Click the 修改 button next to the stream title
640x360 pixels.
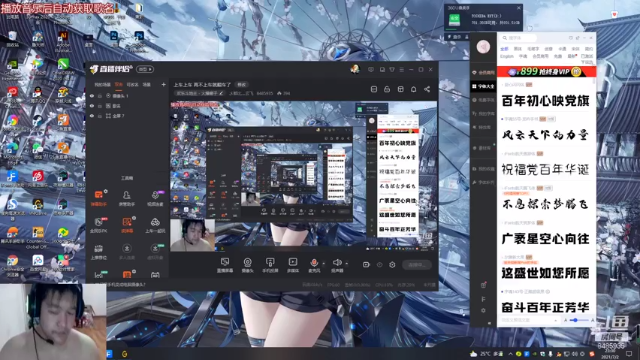pos(242,84)
